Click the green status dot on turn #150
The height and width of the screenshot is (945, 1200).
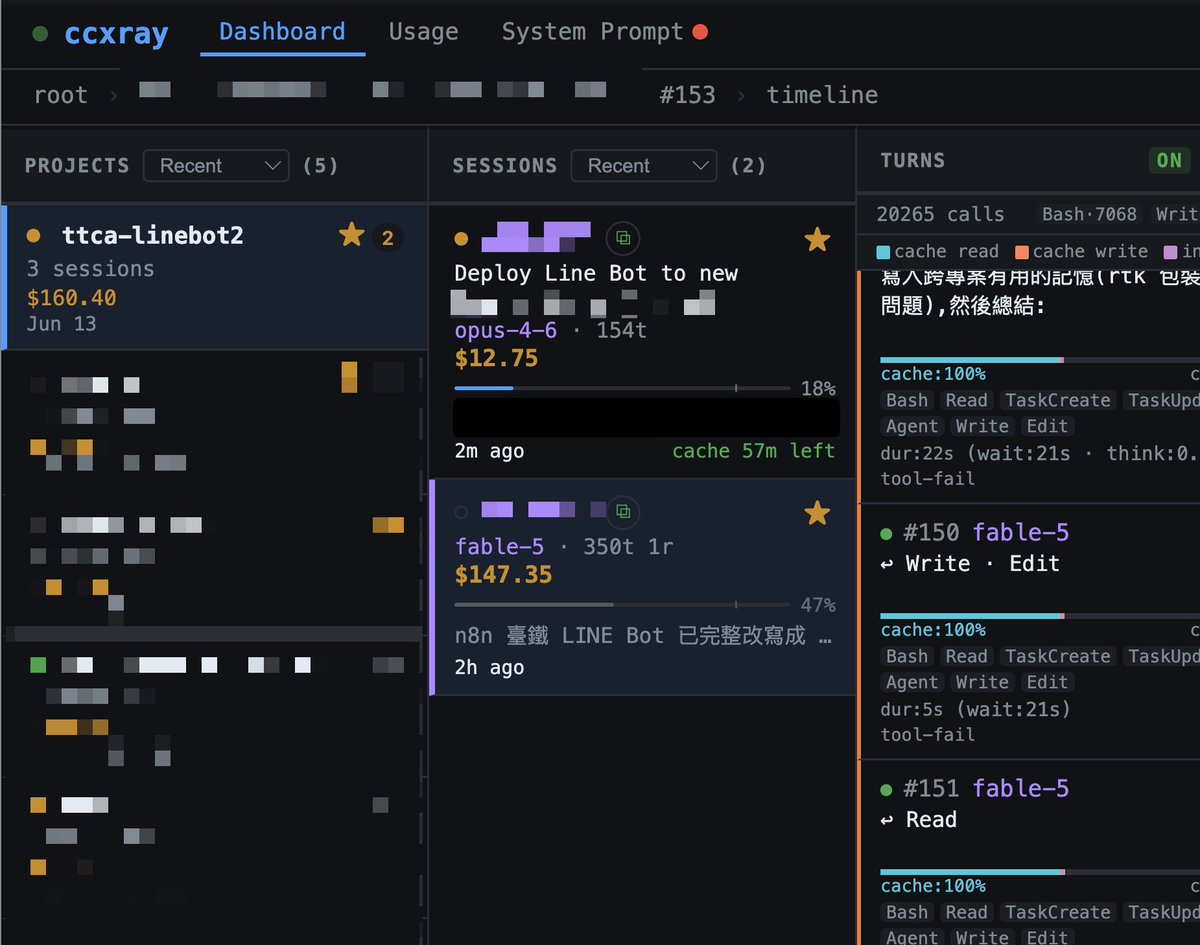pos(886,533)
